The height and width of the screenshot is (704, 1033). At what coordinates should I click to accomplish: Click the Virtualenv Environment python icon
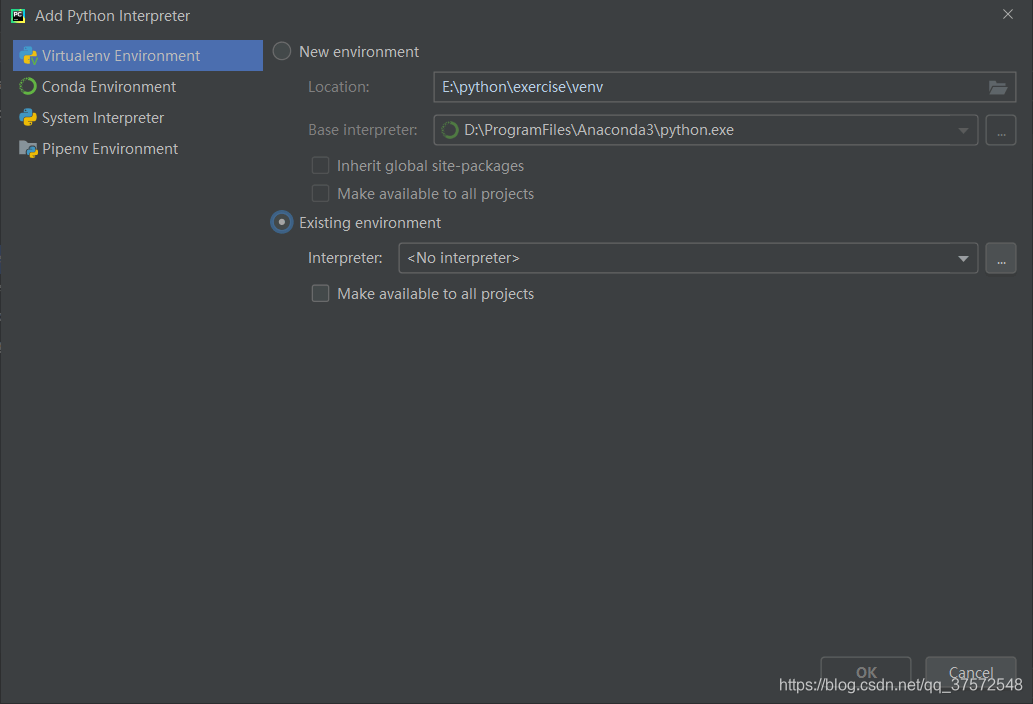pyautogui.click(x=28, y=56)
